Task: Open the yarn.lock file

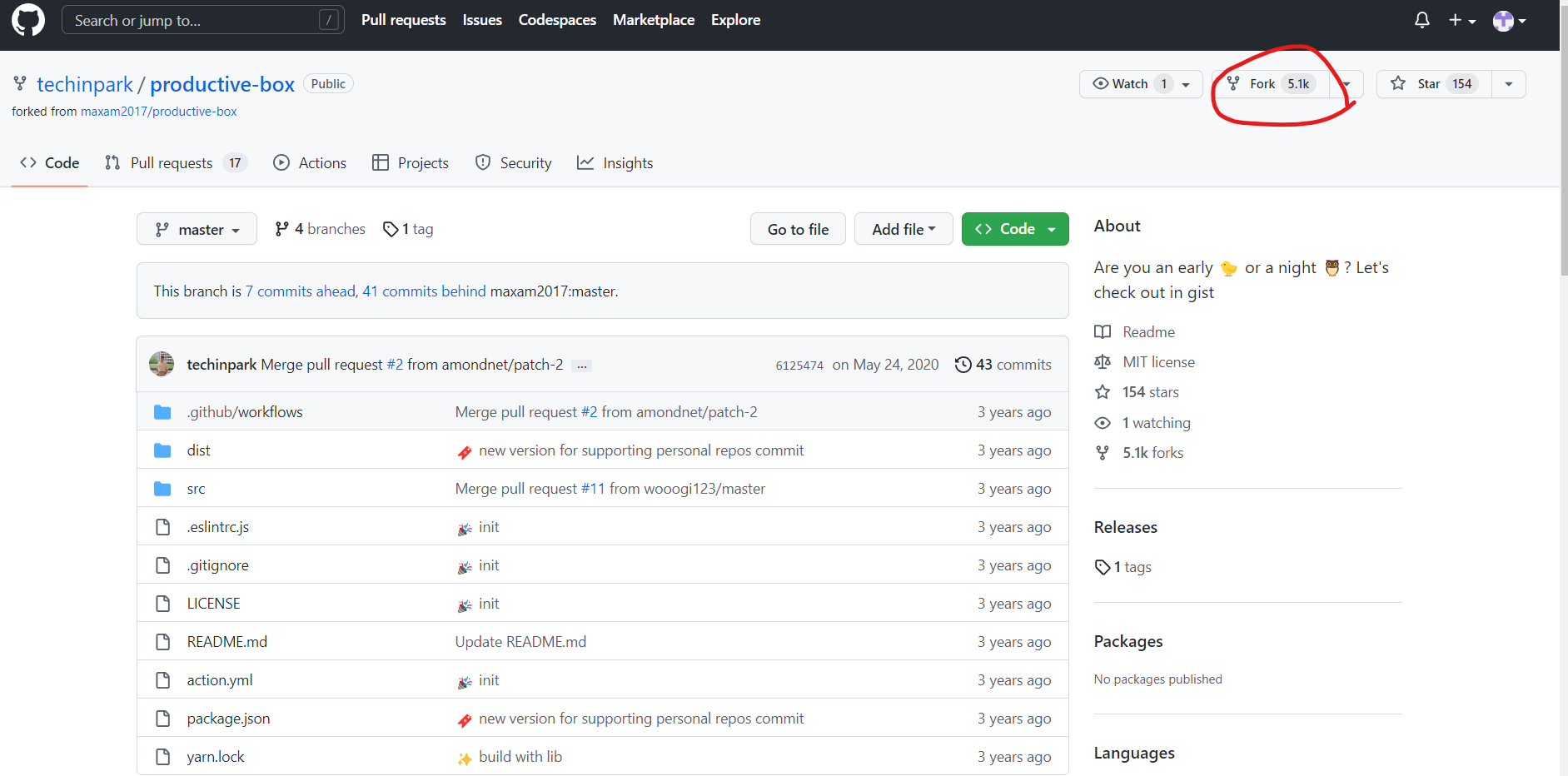Action: 216,757
